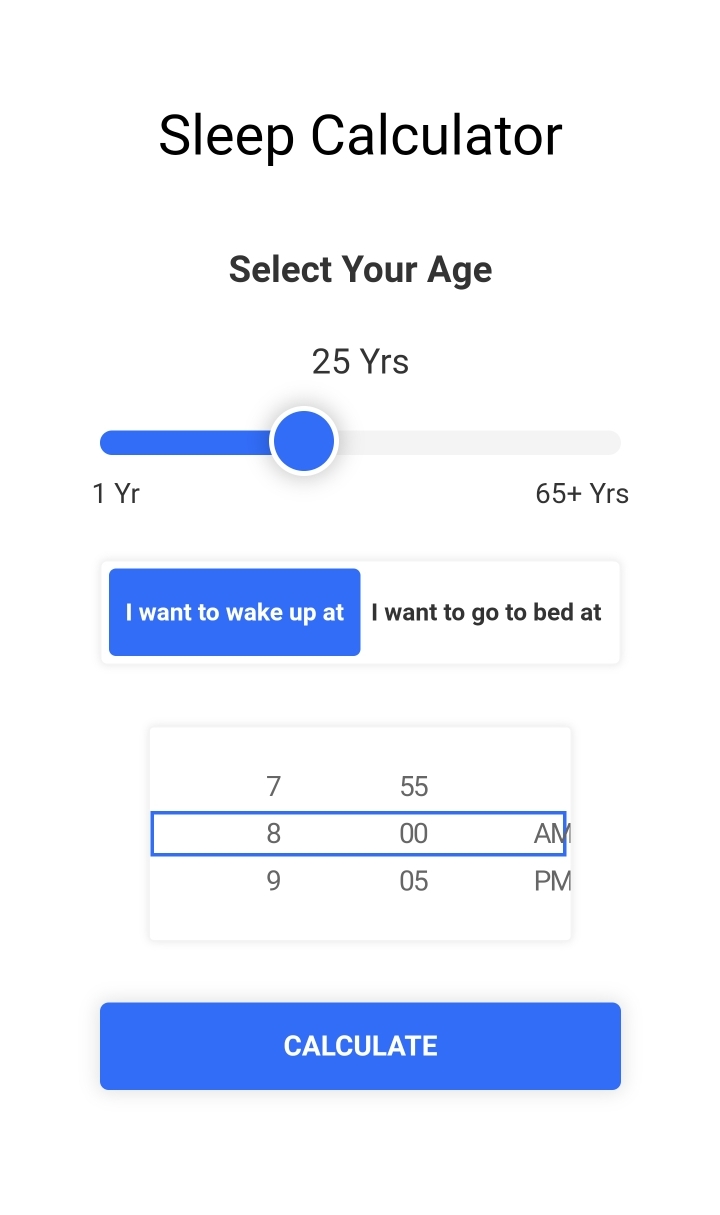
Task: Click the "Sleep Calculator" title
Action: click(360, 135)
